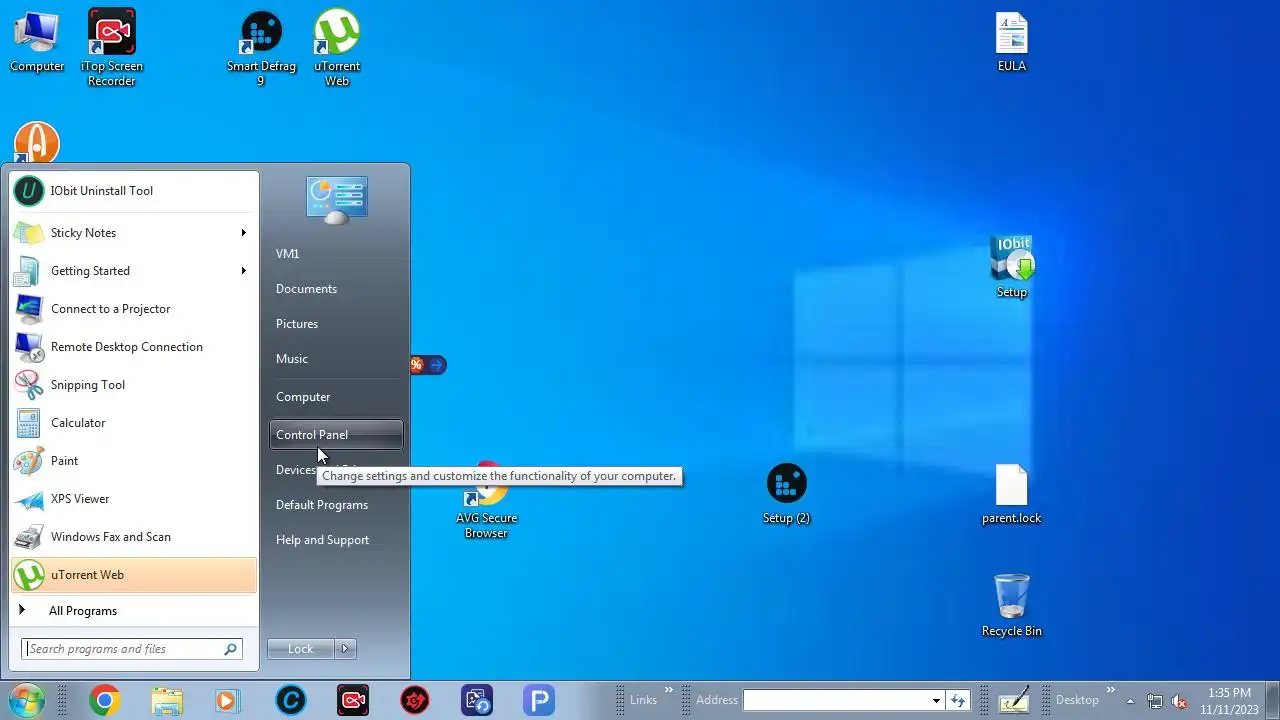Image resolution: width=1280 pixels, height=720 pixels.
Task: Select IObit Setup installer on desktop
Action: (x=1012, y=267)
